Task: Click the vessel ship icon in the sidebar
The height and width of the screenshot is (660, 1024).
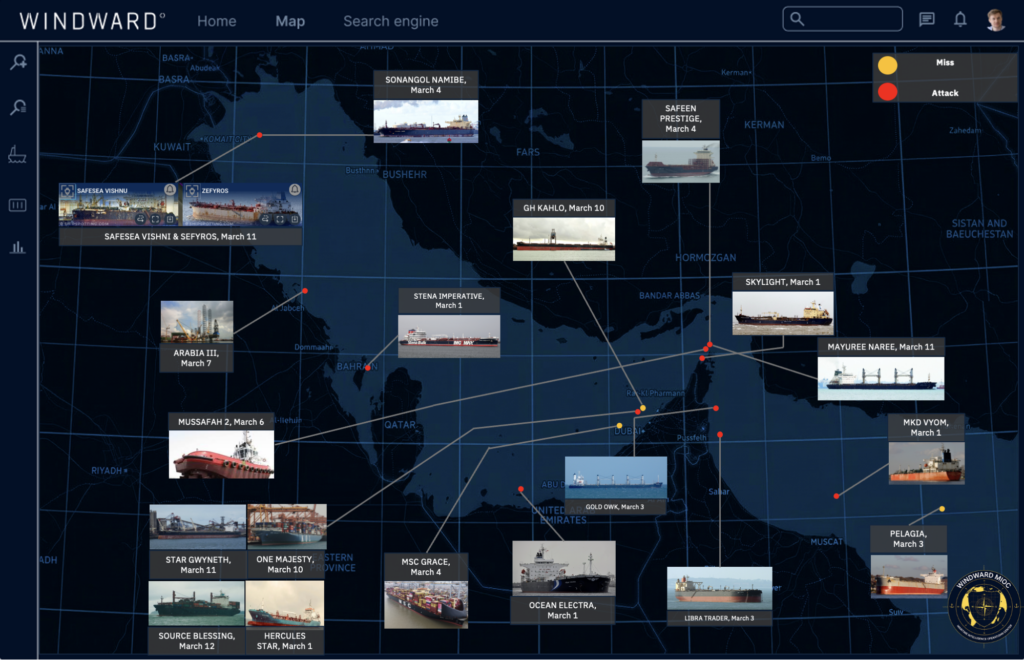Action: pos(17,154)
